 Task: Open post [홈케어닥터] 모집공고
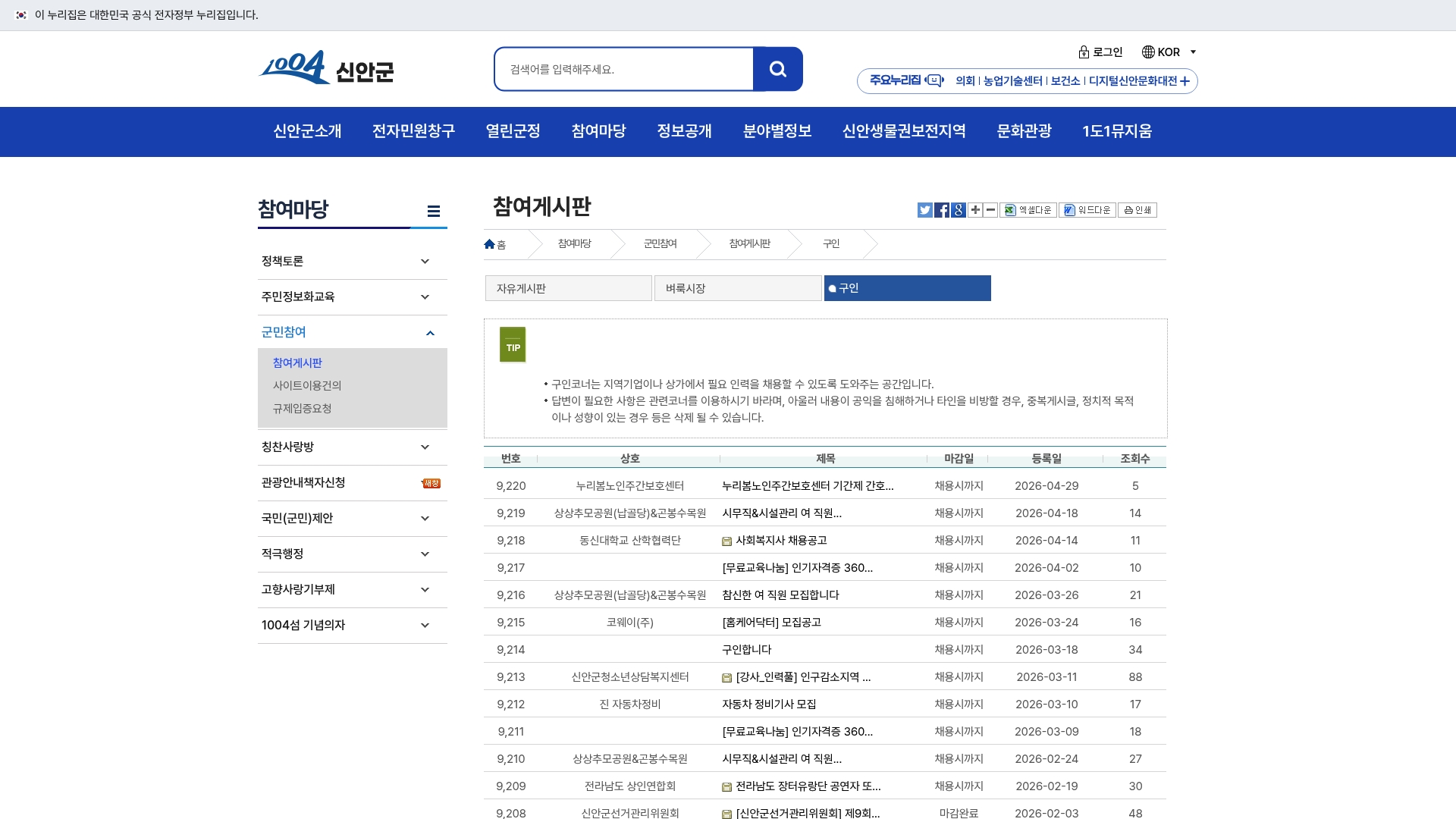(771, 623)
